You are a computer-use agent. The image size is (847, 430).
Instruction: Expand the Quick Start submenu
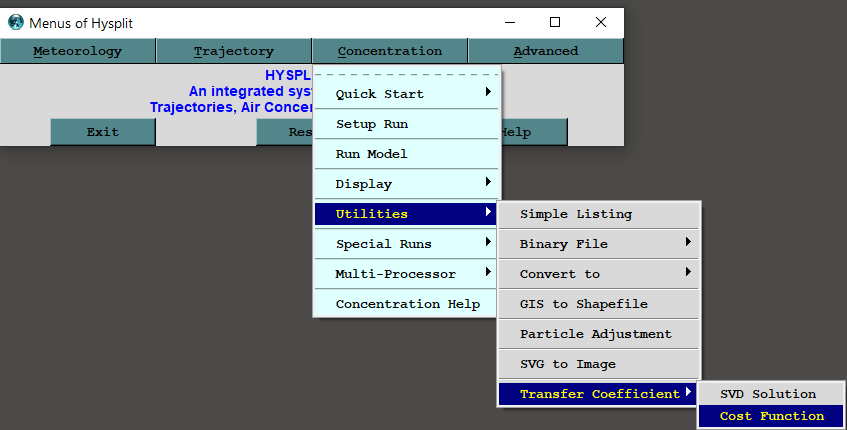click(406, 94)
